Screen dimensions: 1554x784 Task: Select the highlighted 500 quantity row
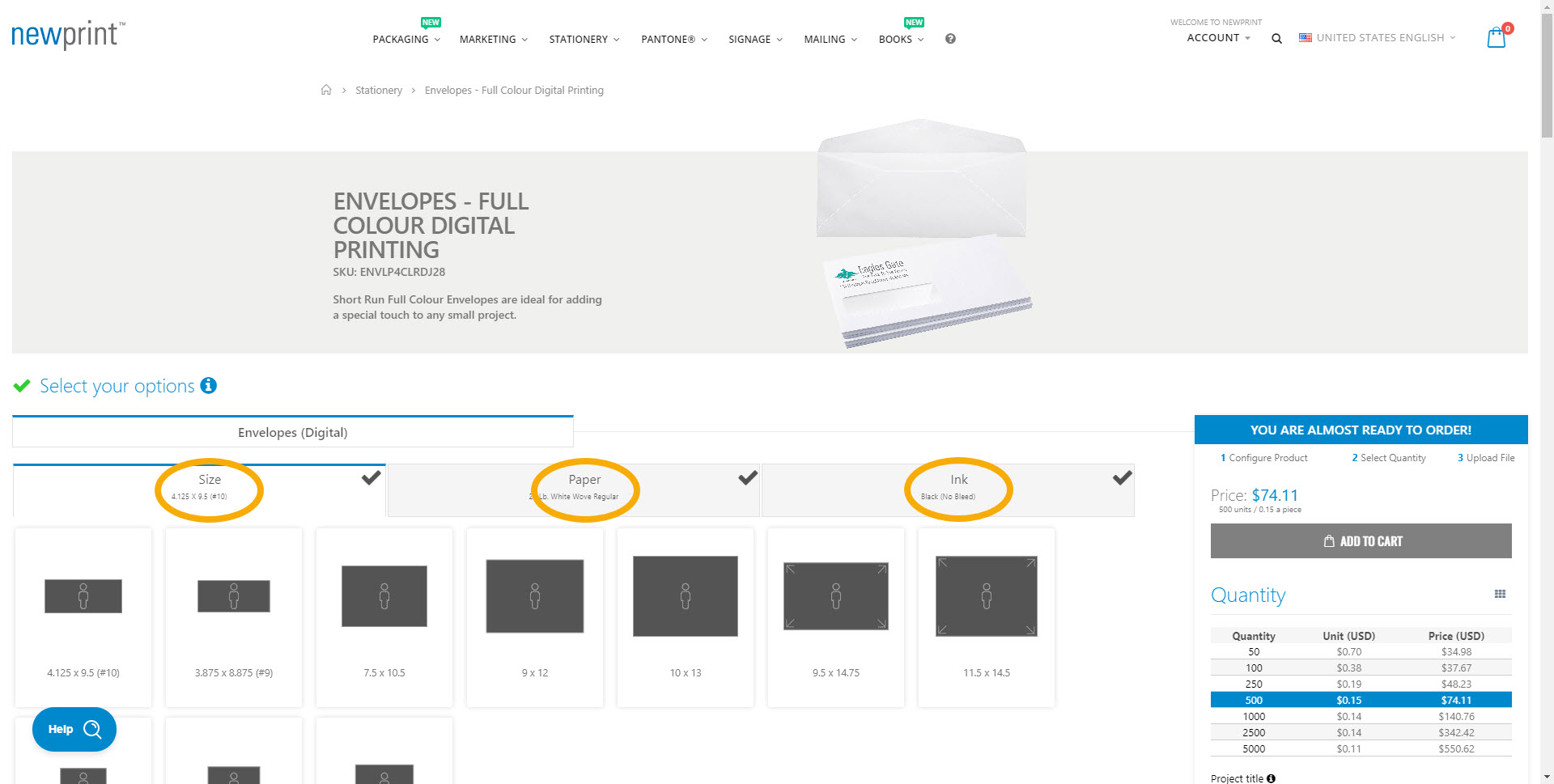[1361, 700]
